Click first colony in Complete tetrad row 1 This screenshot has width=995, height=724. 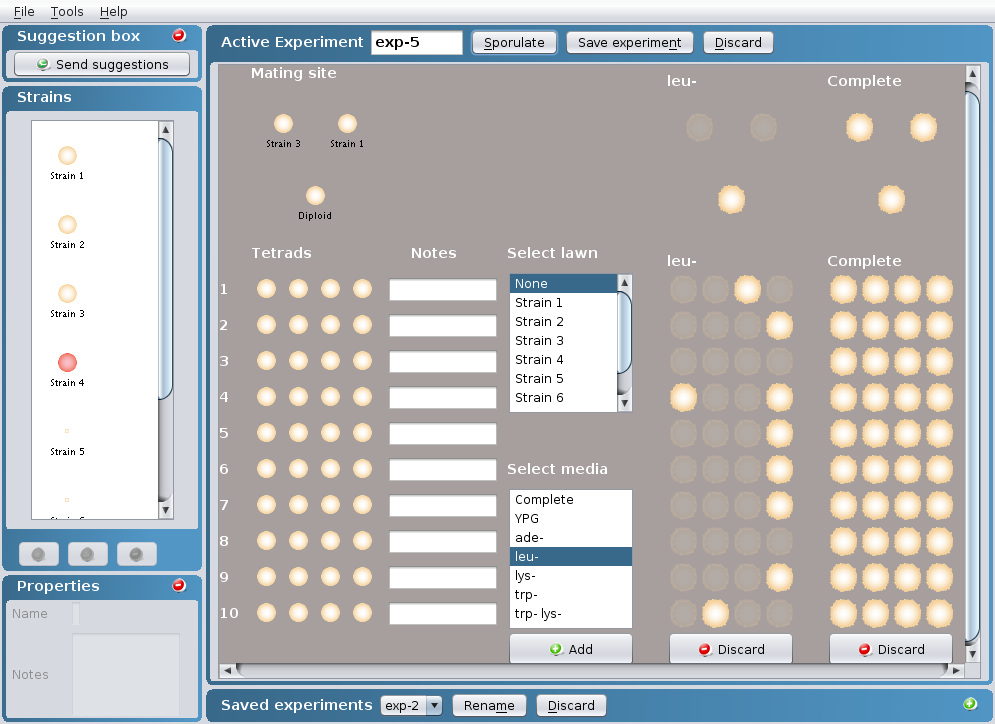[843, 289]
